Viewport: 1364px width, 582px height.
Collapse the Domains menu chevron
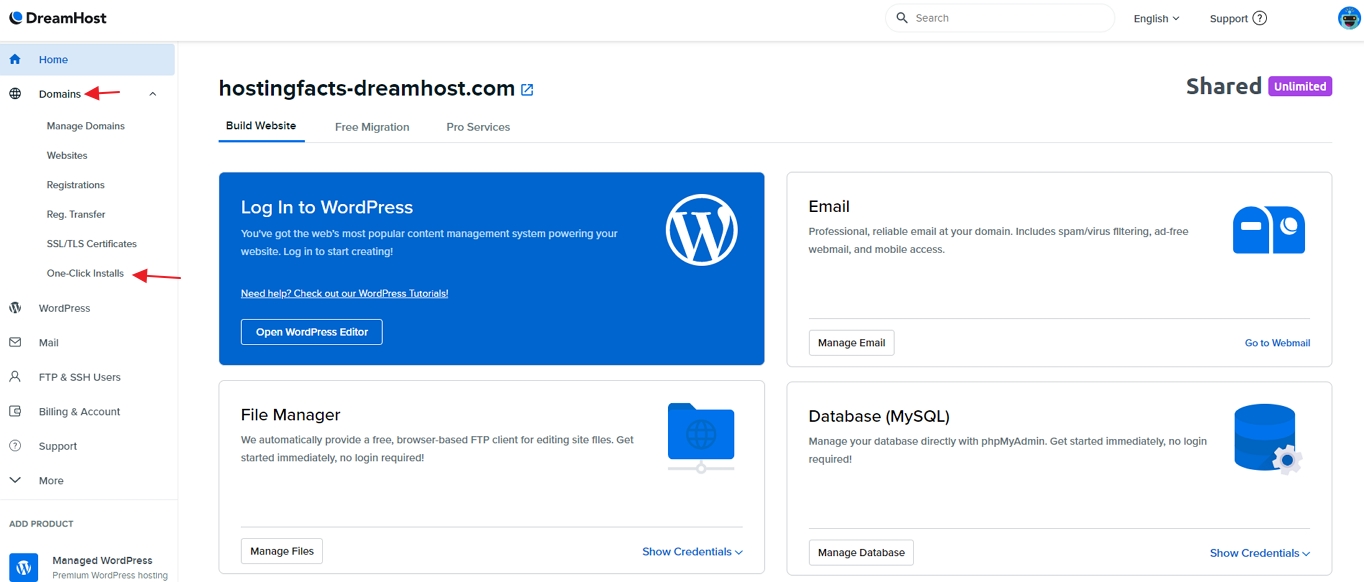pos(153,94)
